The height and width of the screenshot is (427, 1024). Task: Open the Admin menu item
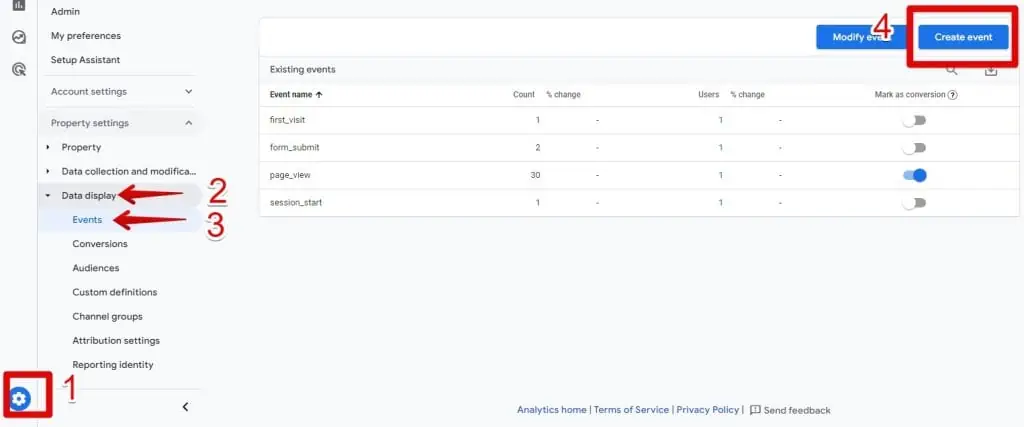point(65,12)
